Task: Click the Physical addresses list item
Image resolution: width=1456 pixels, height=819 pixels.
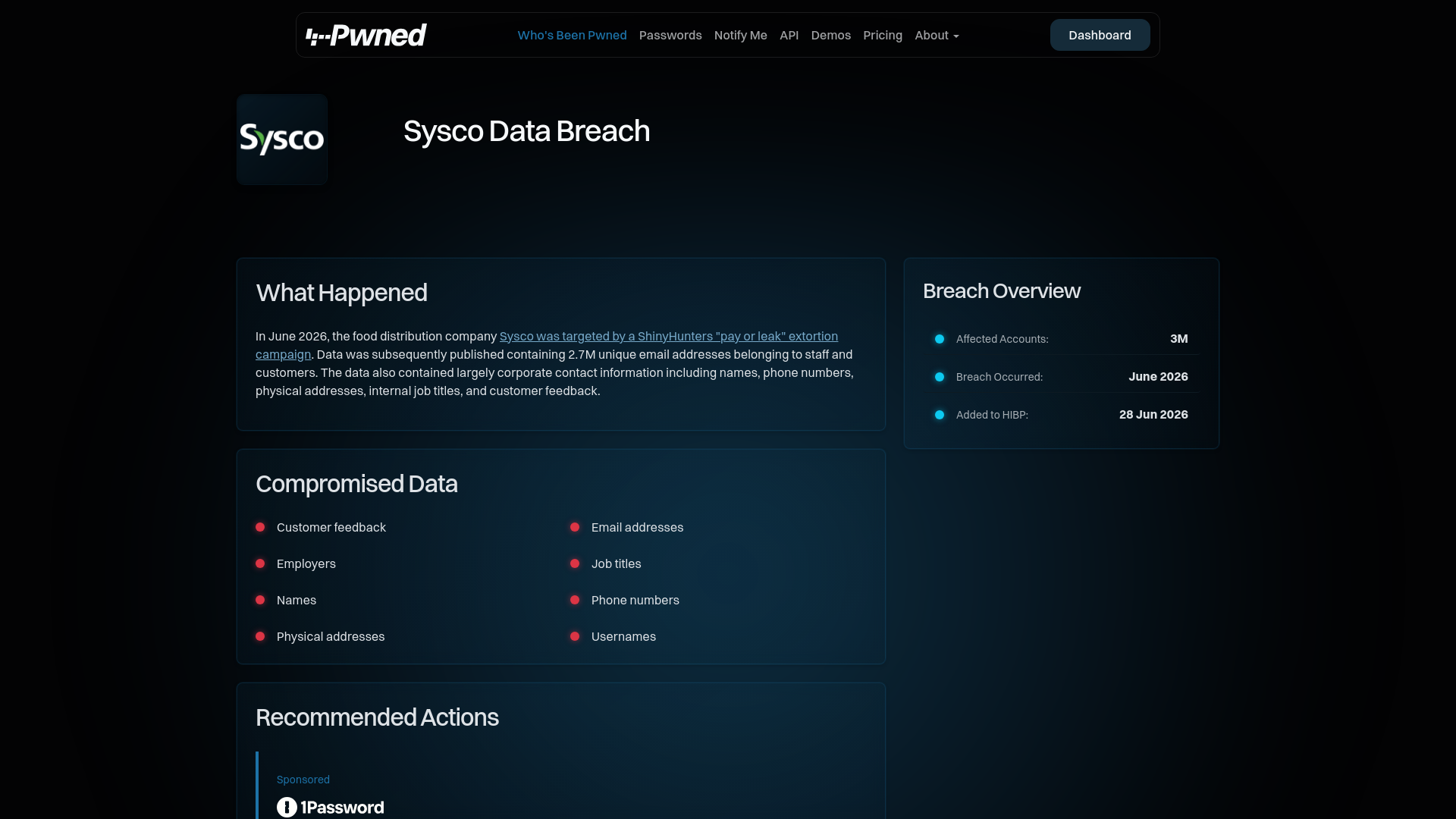Action: pos(330,636)
